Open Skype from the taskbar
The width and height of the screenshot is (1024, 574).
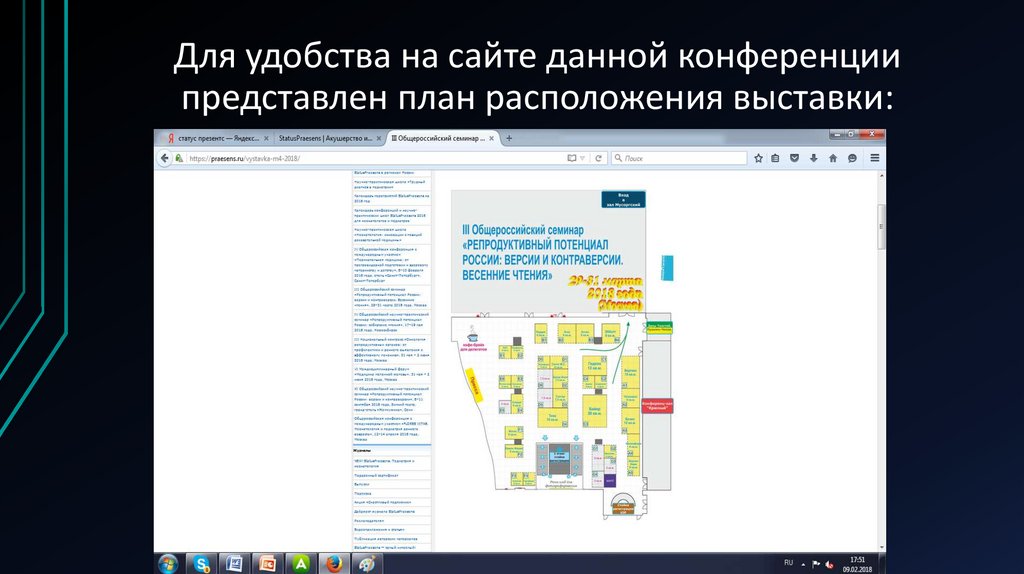(201, 564)
